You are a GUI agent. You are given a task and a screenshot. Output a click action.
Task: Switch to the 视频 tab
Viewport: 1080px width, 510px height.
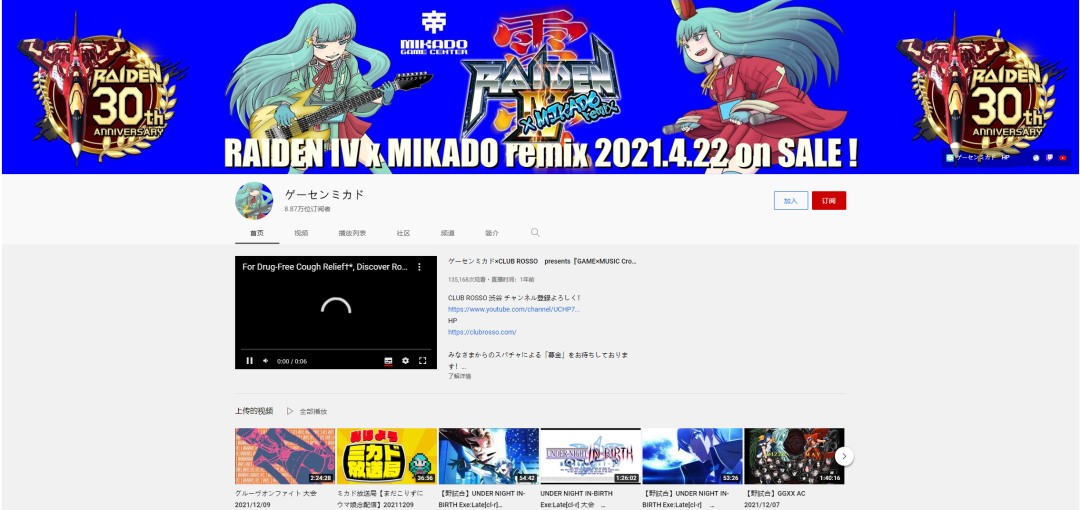[301, 233]
